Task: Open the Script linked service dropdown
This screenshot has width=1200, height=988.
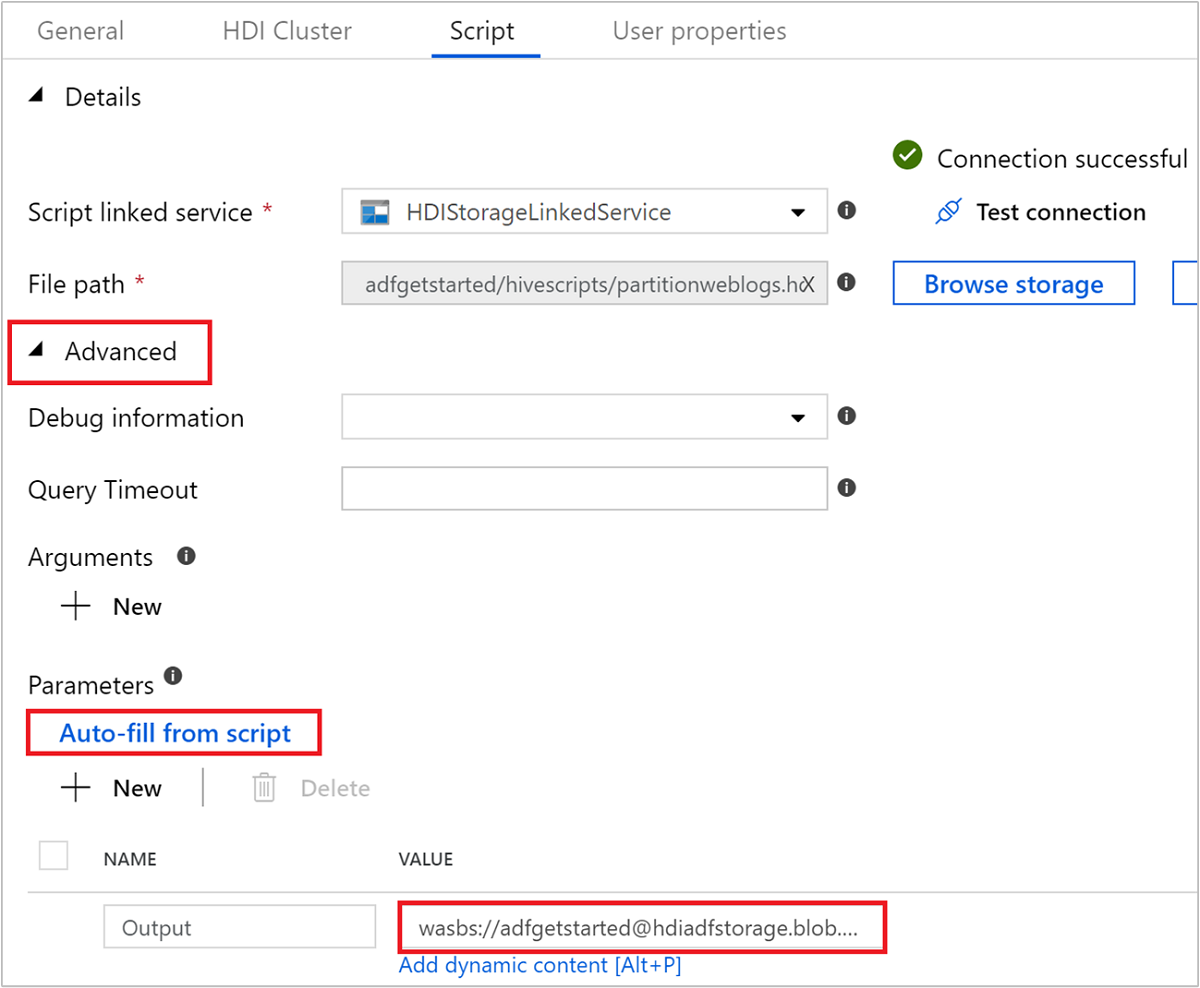Action: (x=799, y=211)
